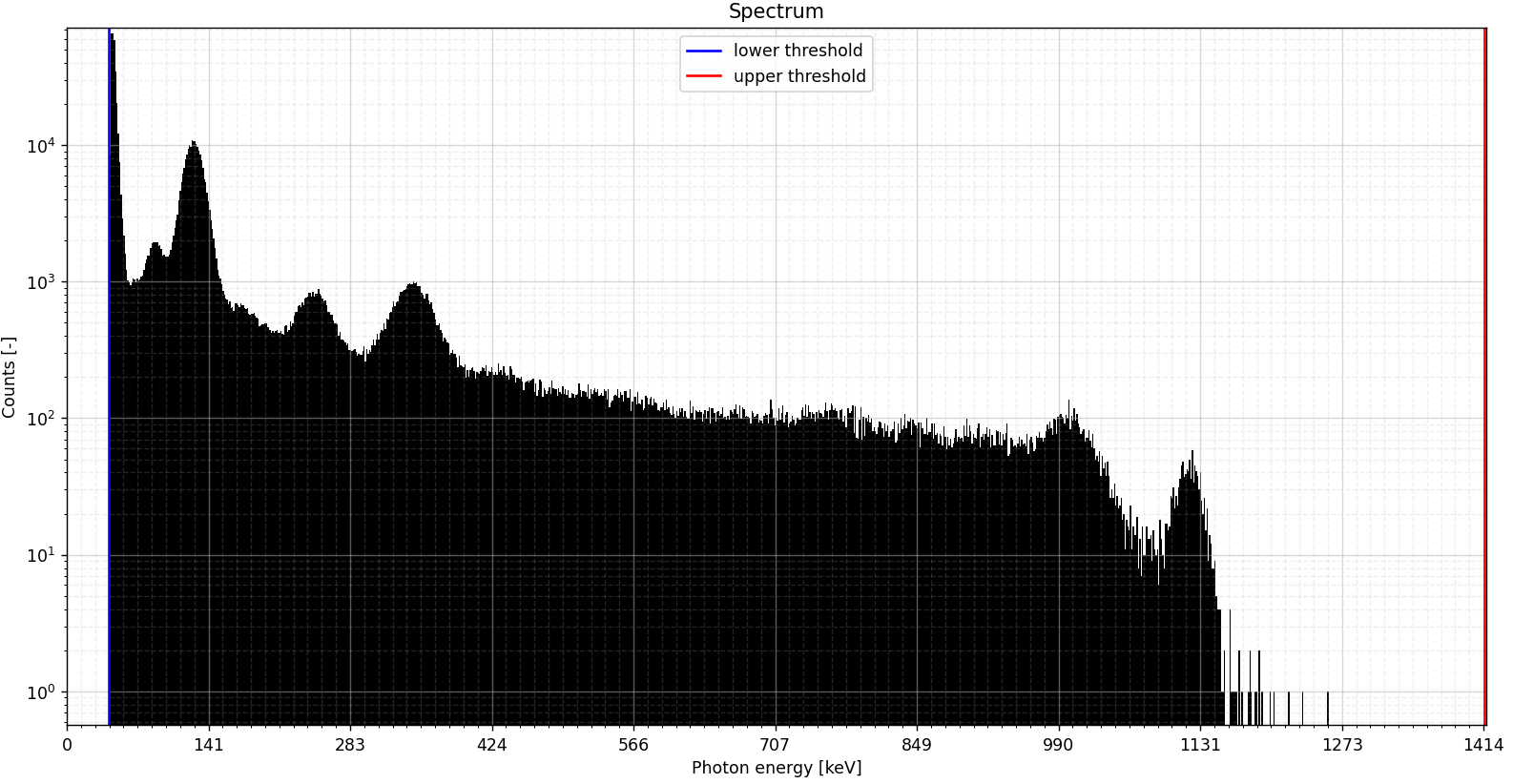
Task: Click the blue lower threshold line in plot
Action: pos(109,382)
